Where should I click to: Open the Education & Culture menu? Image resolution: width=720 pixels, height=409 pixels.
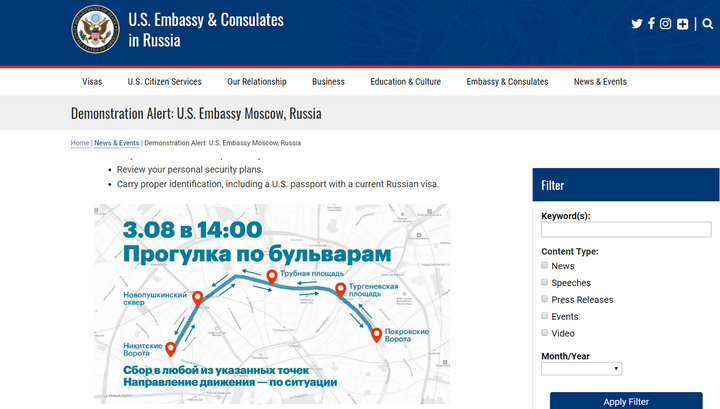(405, 82)
